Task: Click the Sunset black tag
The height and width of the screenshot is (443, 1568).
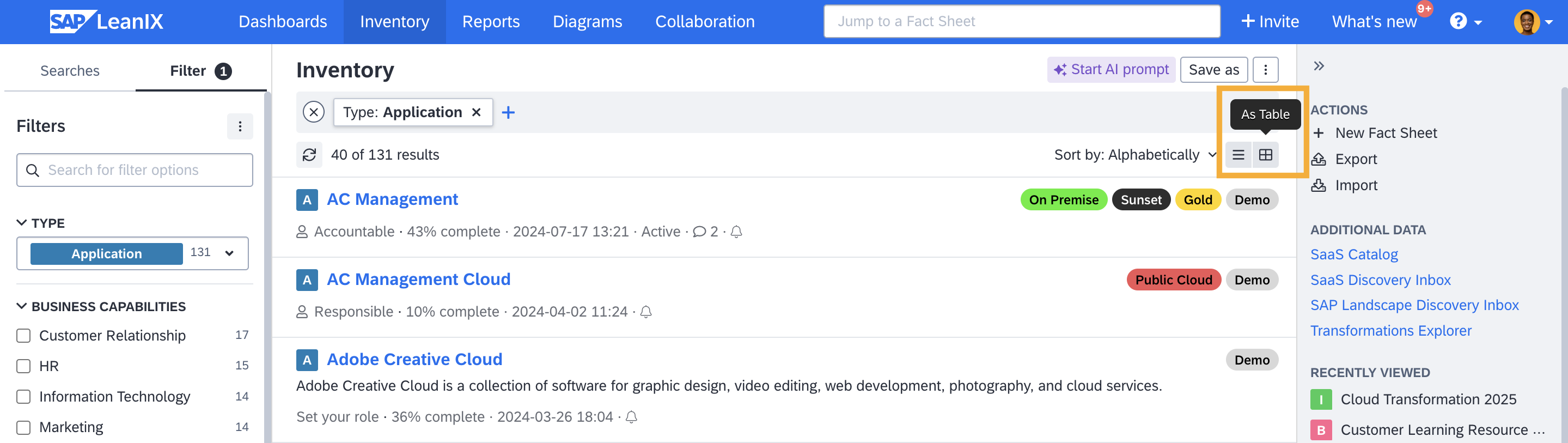Action: (x=1140, y=200)
